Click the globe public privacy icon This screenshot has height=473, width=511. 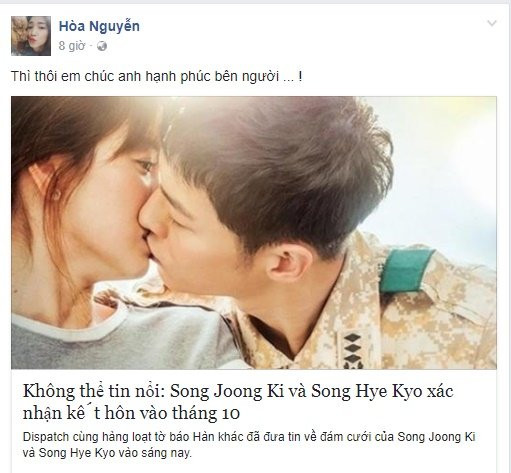(102, 46)
